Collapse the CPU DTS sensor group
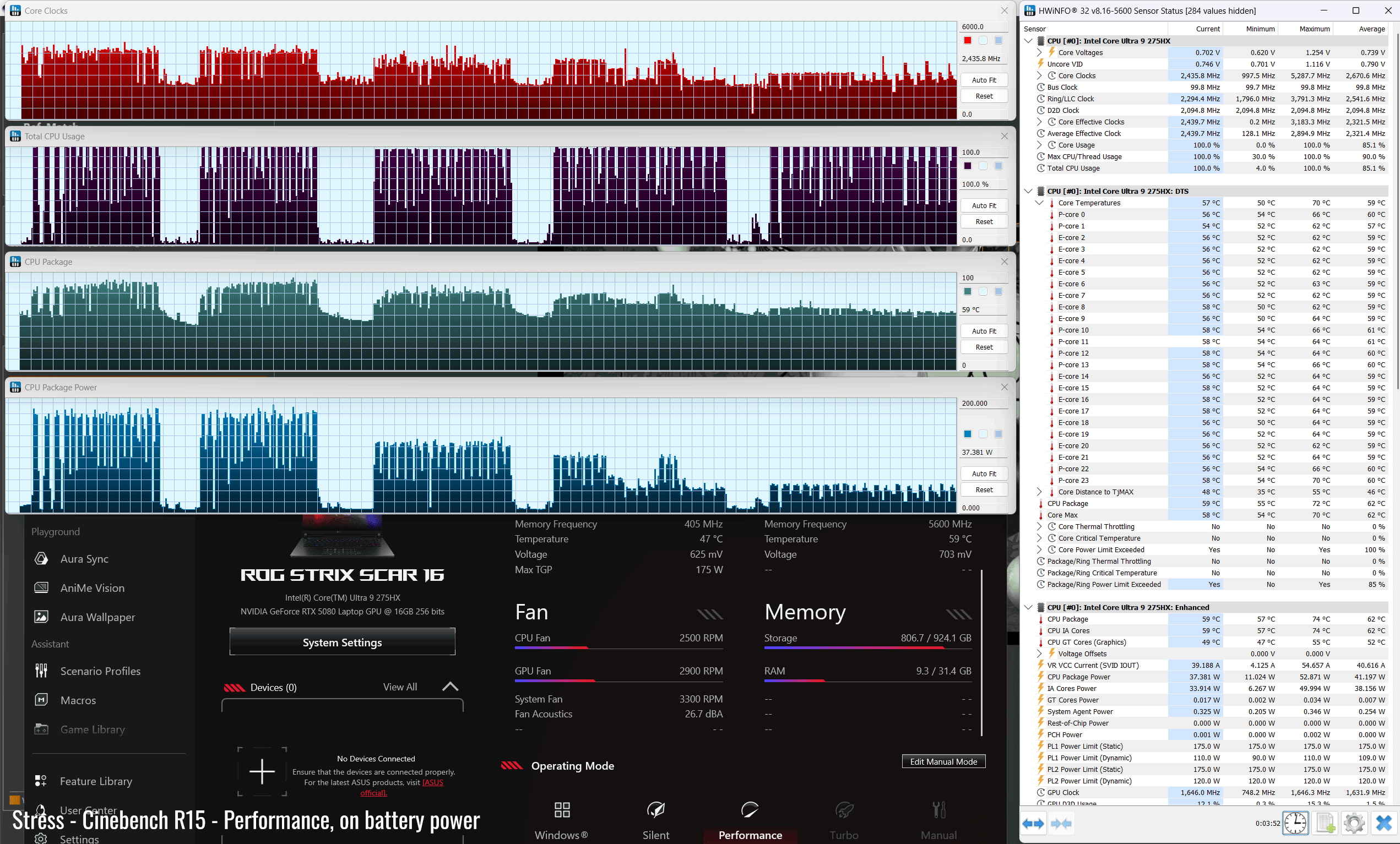The height and width of the screenshot is (844, 1400). click(x=1028, y=192)
